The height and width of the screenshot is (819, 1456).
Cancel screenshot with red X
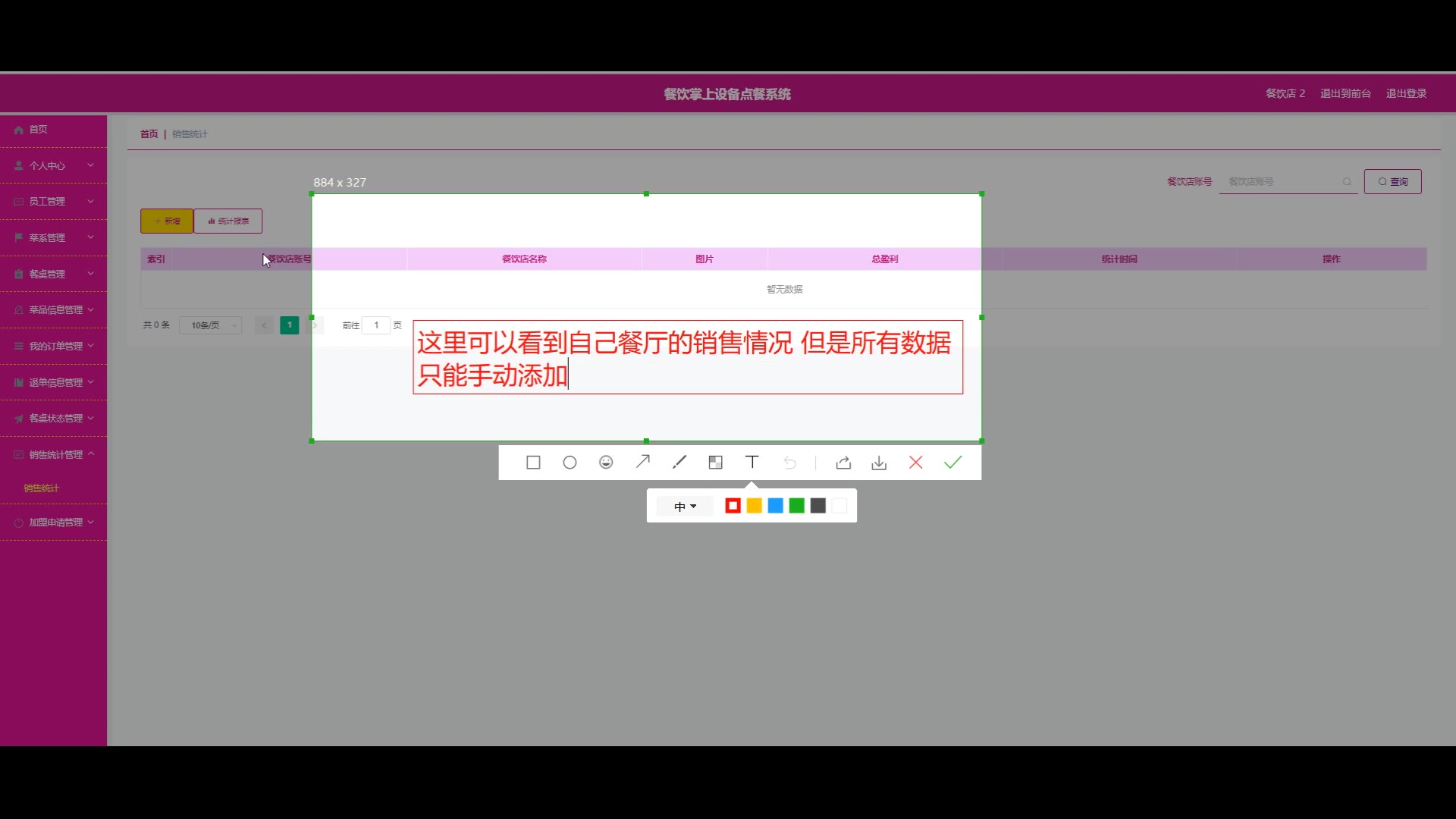point(915,463)
